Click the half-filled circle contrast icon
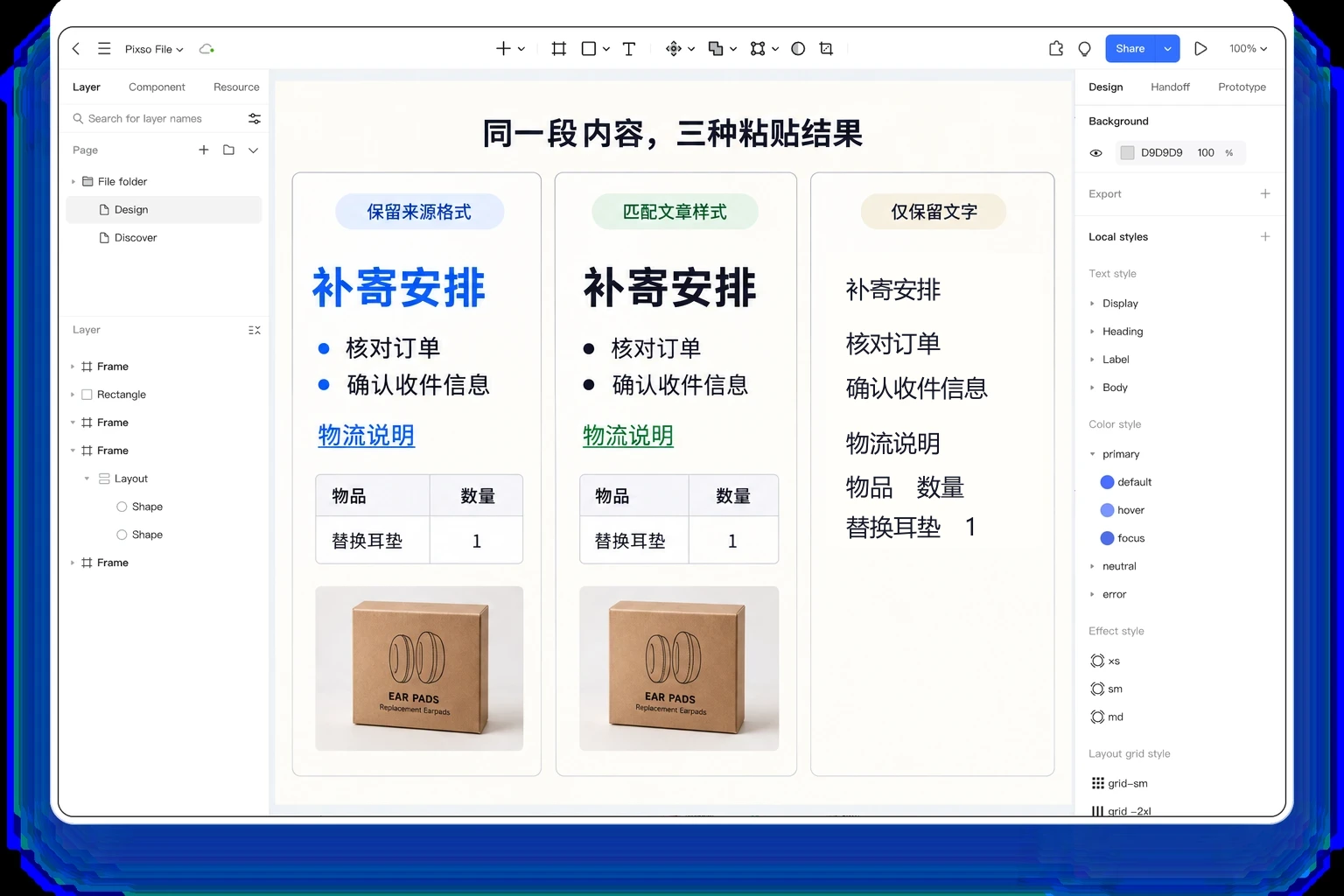This screenshot has width=1344, height=896. (x=798, y=49)
